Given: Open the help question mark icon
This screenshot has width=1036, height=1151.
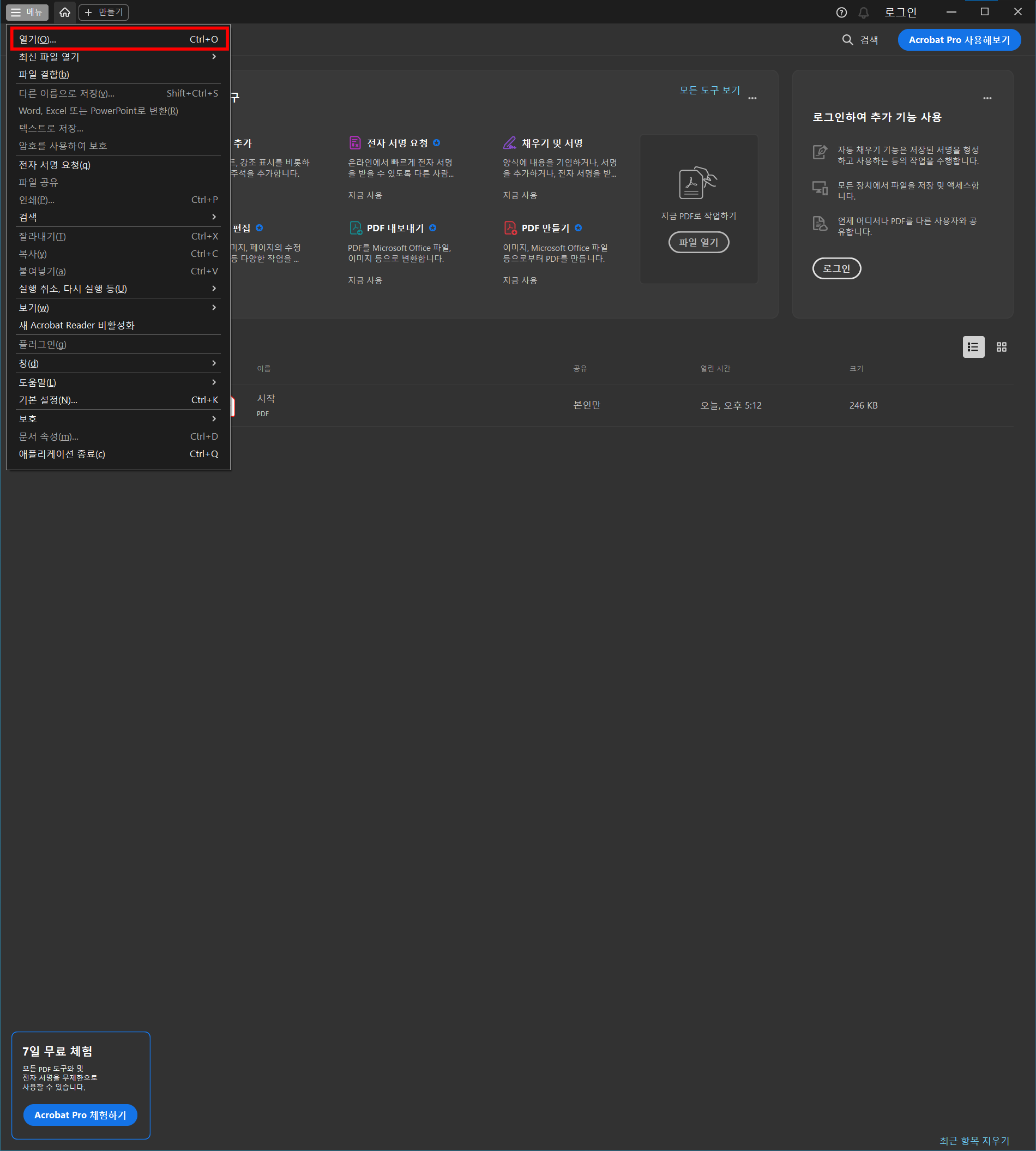Looking at the screenshot, I should 841,12.
